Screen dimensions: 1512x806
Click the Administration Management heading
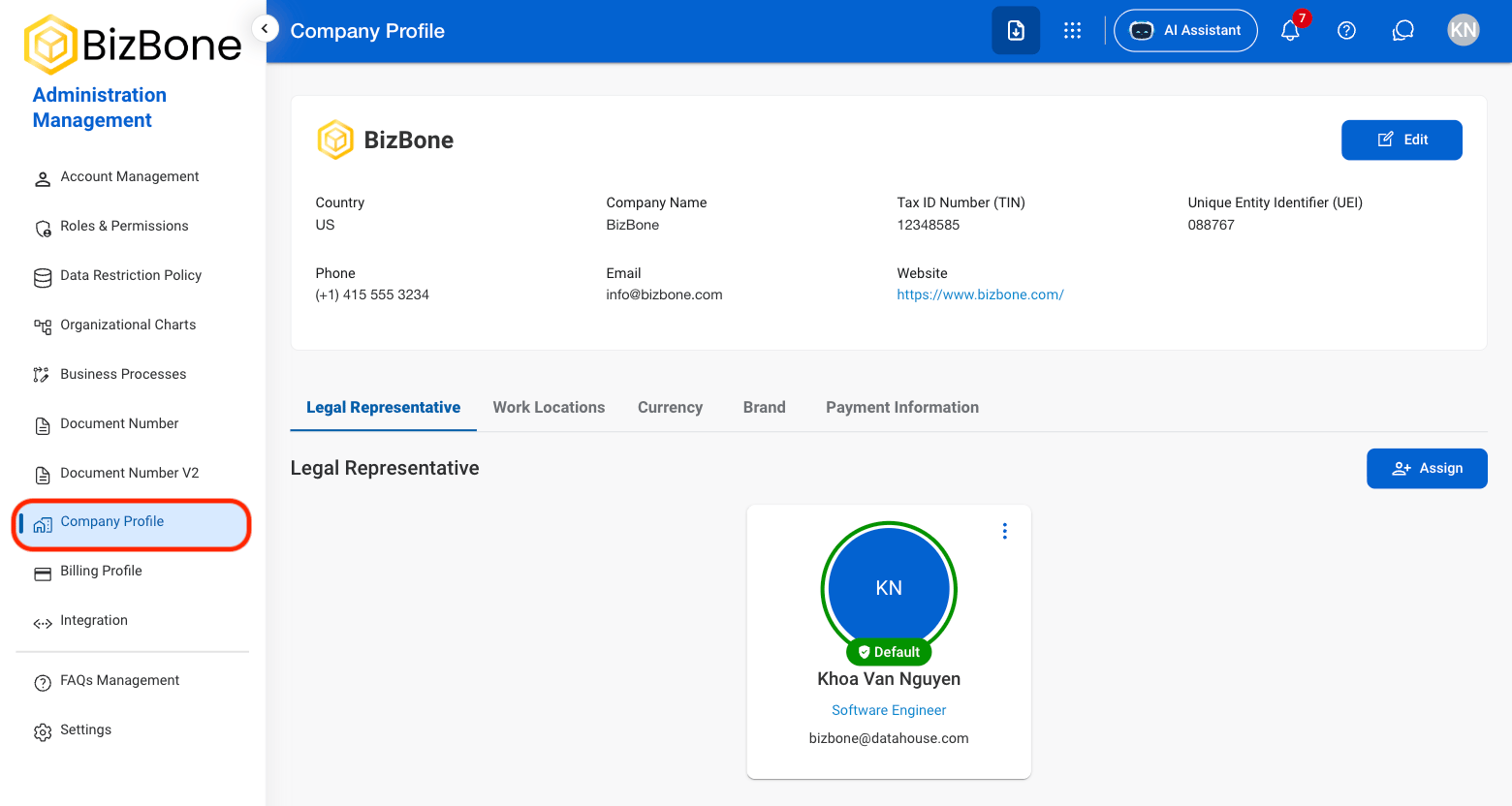click(100, 108)
